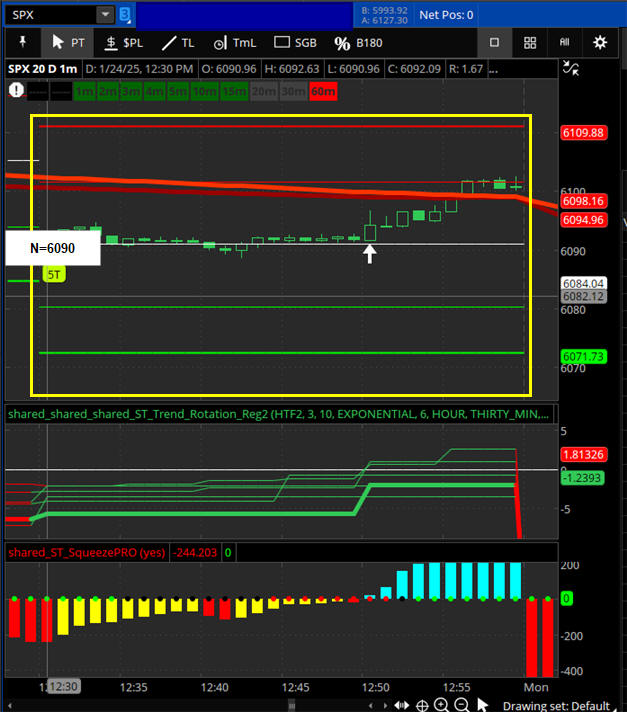The image size is (627, 712).
Task: Click the Net Pos: 0 label
Action: pos(446,15)
